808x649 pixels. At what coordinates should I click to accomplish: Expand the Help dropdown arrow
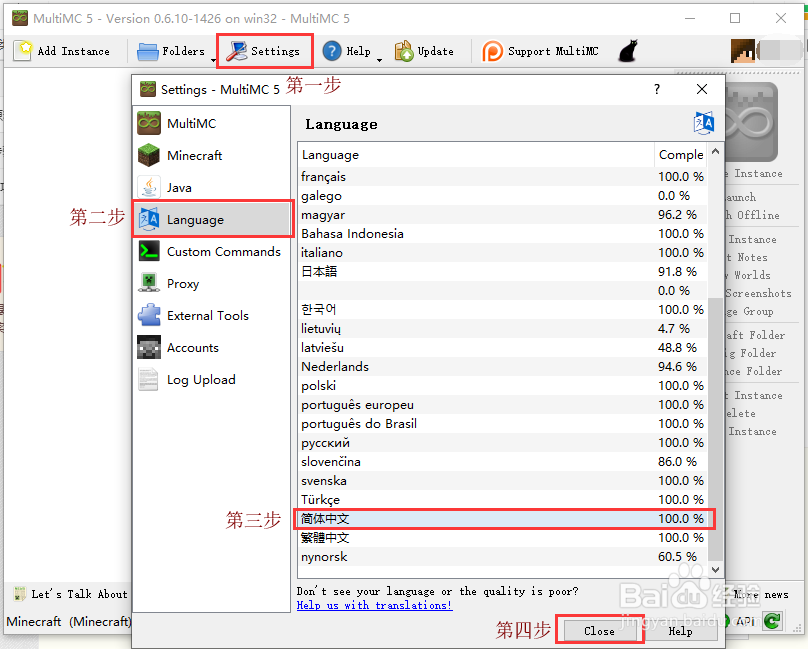[x=379, y=60]
